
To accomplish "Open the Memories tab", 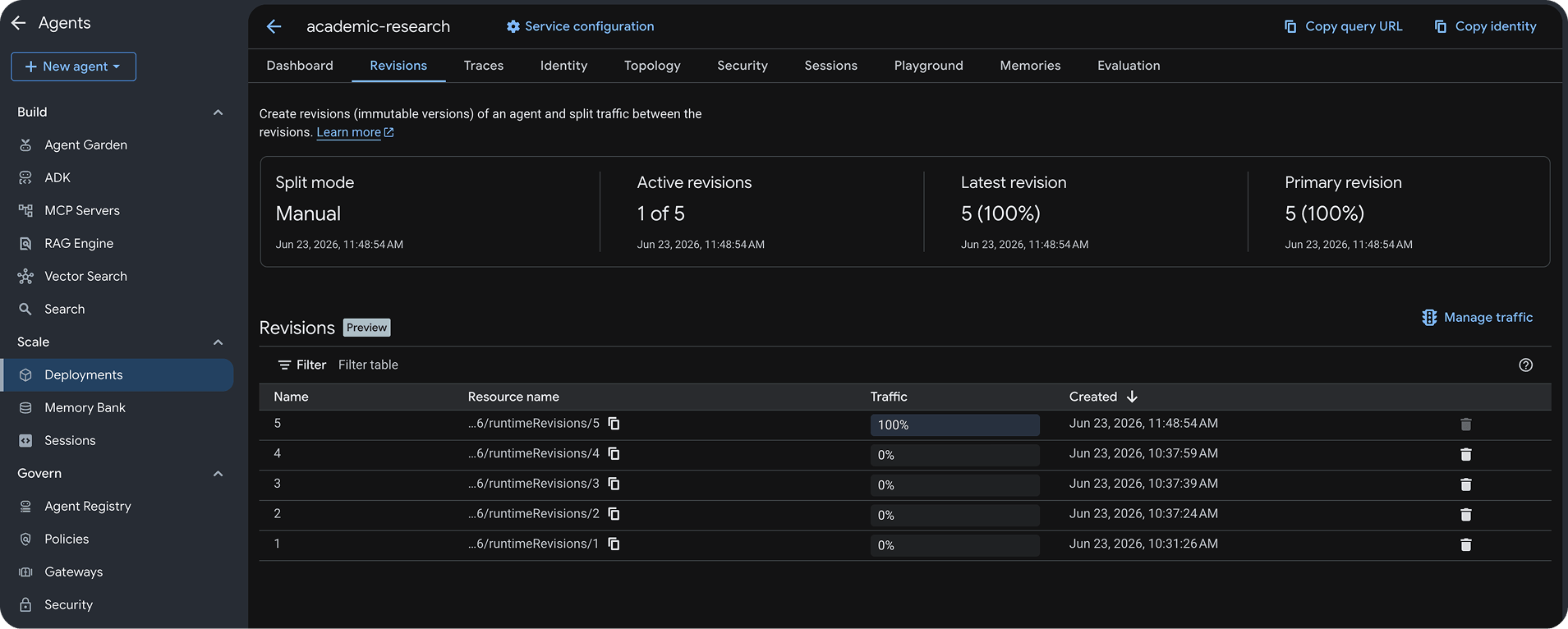I will click(x=1030, y=66).
